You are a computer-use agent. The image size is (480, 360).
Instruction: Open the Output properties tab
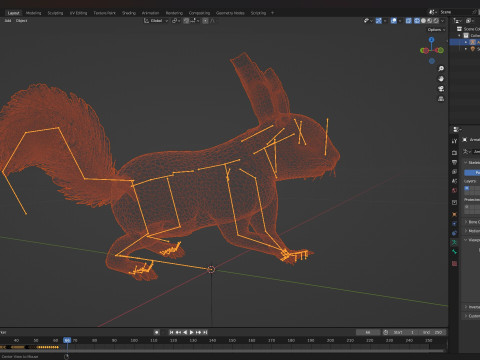(x=454, y=162)
